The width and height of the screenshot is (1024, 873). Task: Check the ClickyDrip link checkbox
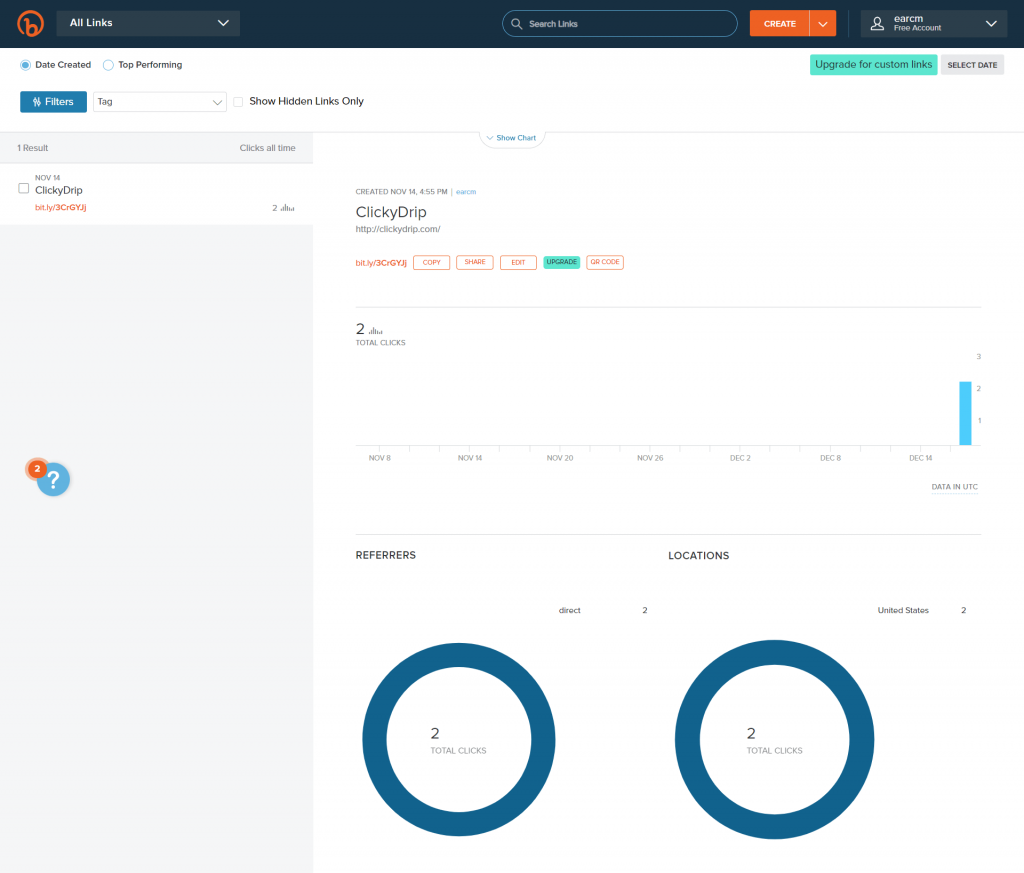coord(24,187)
